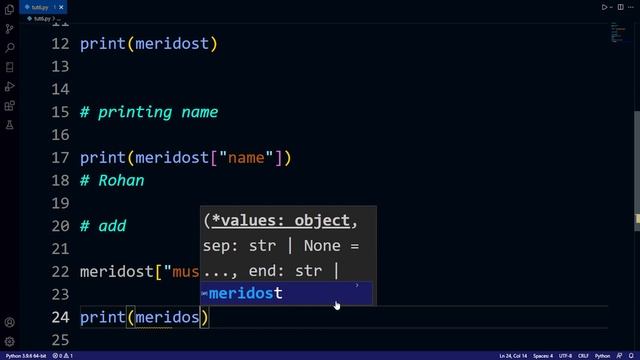640x360 pixels.
Task: Accept the meridost autocomplete suggestion
Action: tap(286, 293)
